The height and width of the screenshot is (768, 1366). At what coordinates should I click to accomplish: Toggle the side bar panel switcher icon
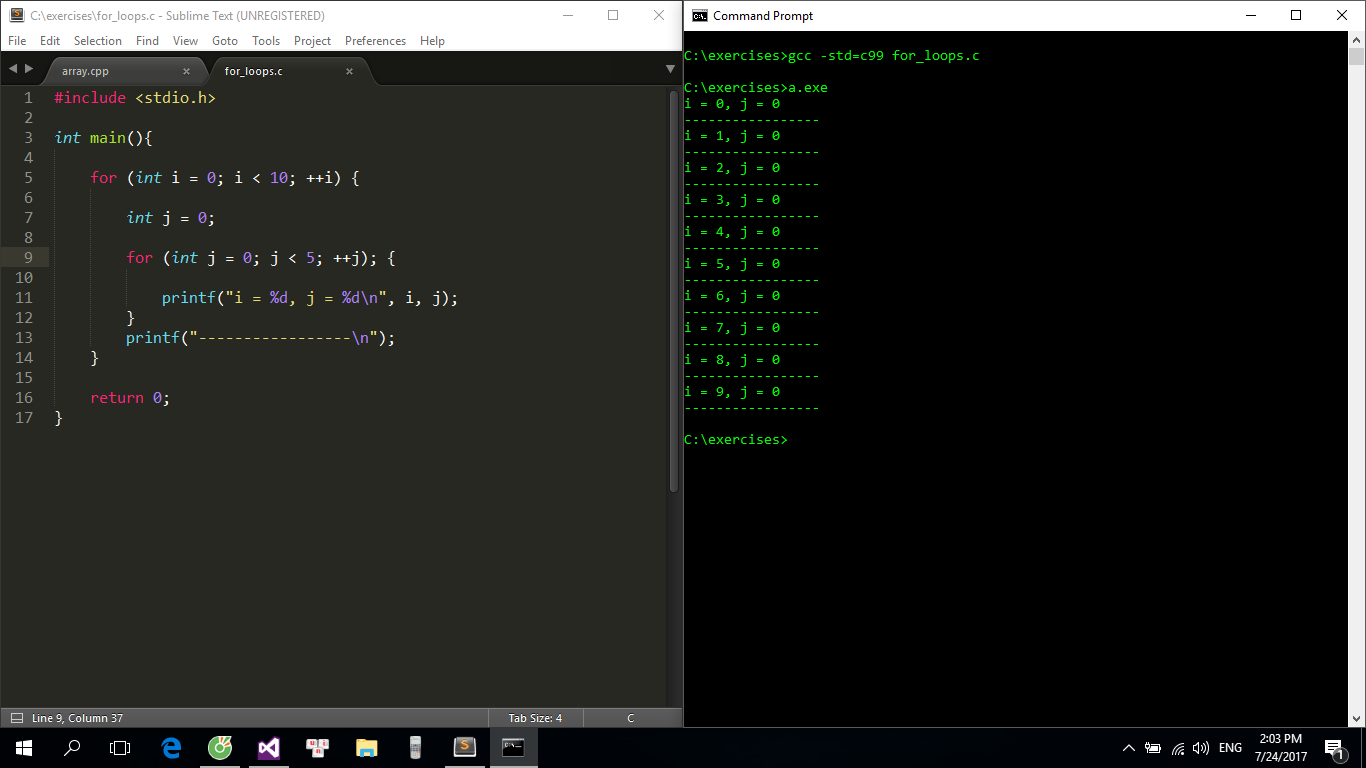click(16, 718)
